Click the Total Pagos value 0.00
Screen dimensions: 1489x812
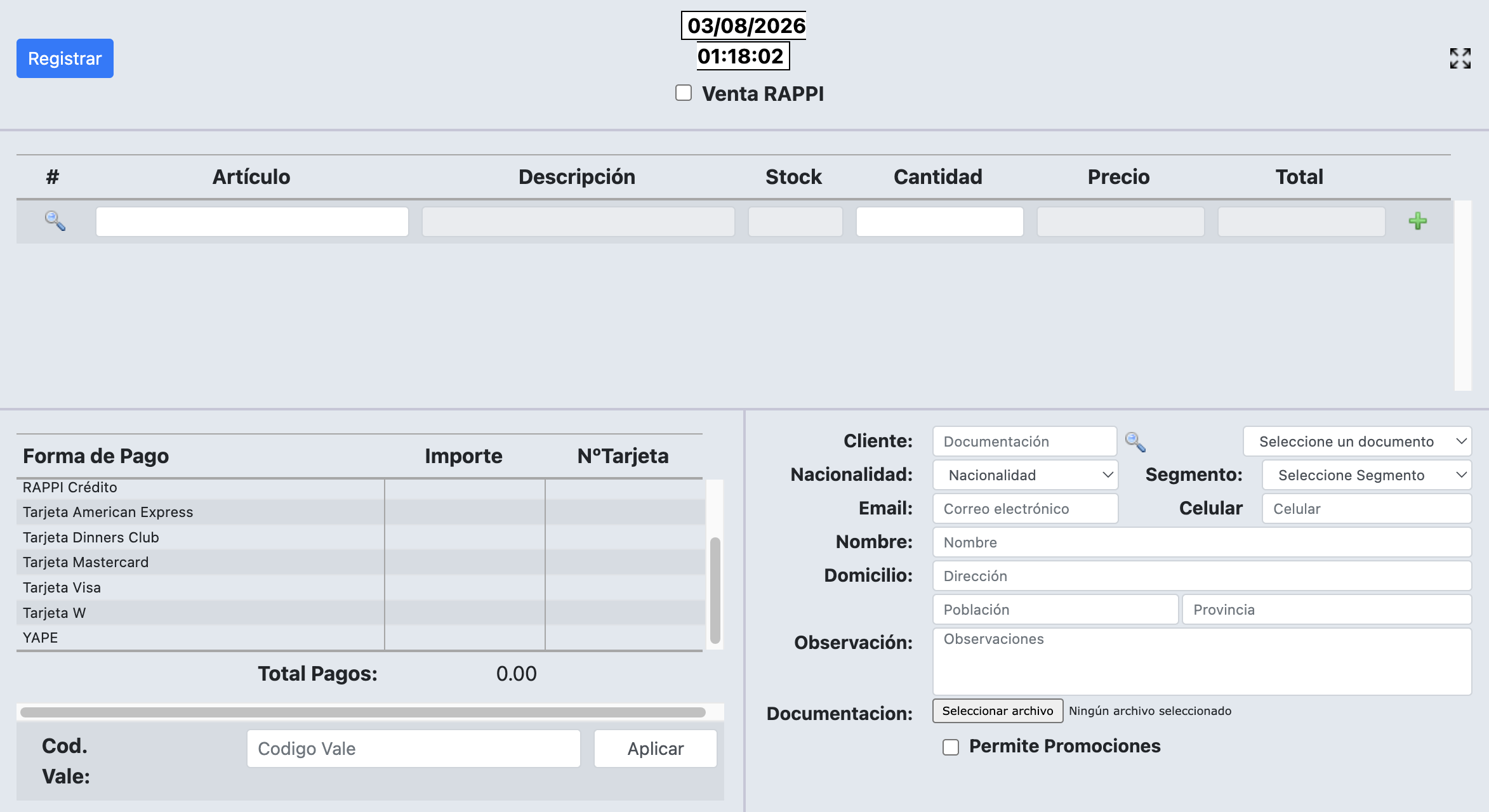coord(516,674)
